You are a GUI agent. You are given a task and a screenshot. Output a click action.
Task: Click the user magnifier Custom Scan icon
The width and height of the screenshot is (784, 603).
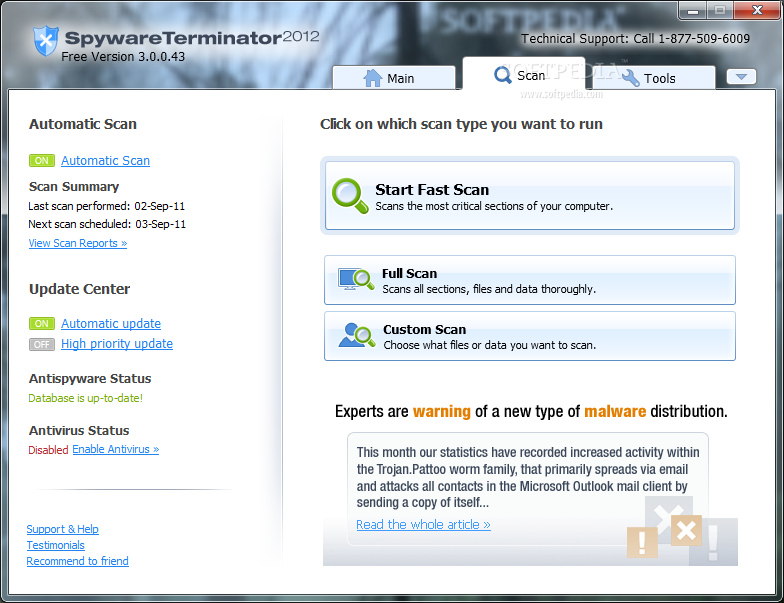(x=356, y=335)
